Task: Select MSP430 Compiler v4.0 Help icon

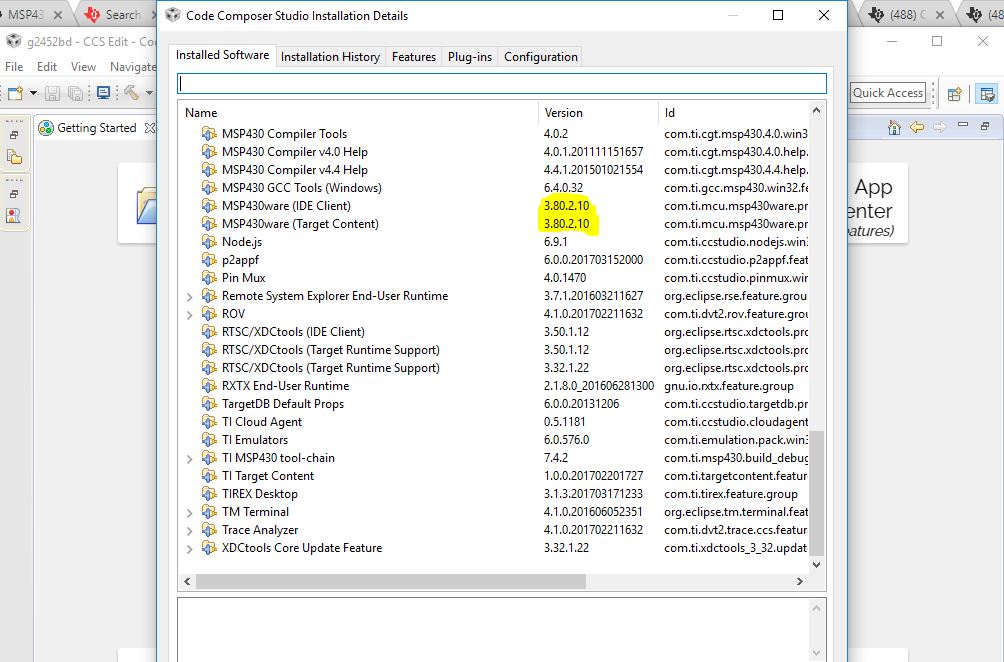Action: [x=209, y=151]
